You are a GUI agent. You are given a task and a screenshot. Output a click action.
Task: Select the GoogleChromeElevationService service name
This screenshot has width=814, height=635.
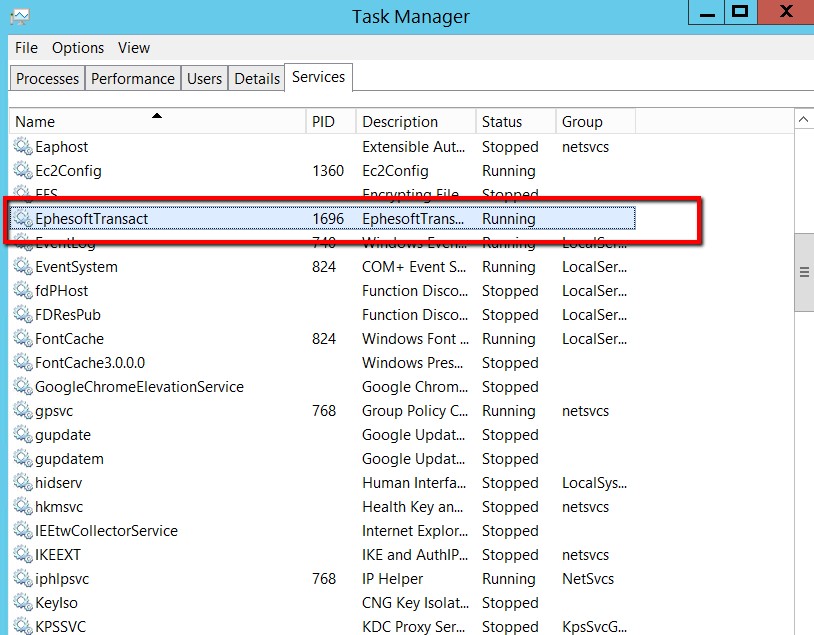(140, 387)
